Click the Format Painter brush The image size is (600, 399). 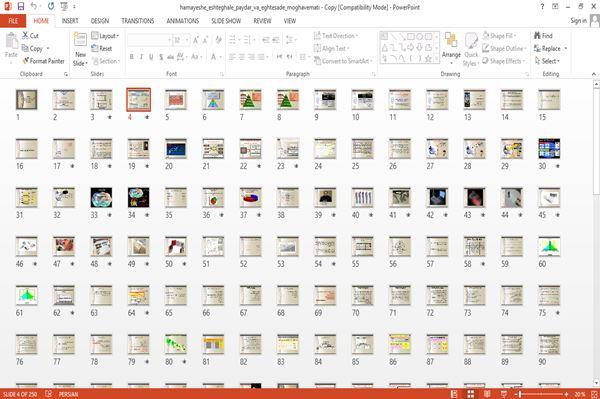(43, 61)
